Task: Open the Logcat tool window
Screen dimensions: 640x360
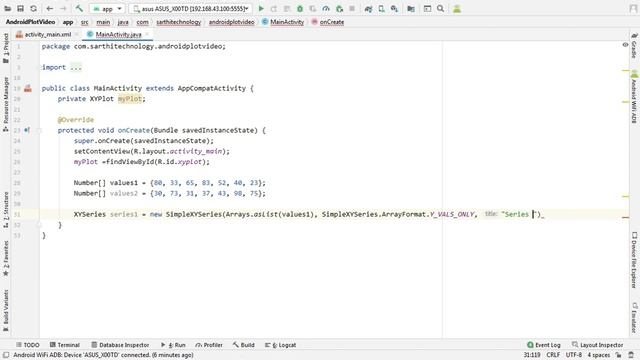Action: tap(280, 345)
